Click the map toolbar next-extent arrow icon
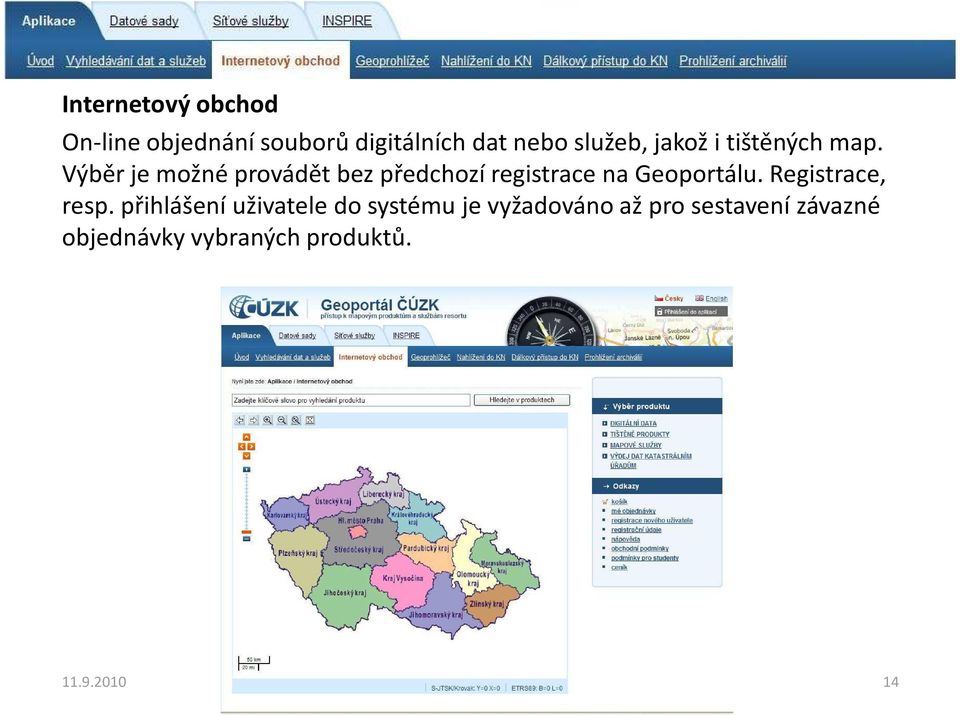This screenshot has height=716, width=960. (x=253, y=420)
